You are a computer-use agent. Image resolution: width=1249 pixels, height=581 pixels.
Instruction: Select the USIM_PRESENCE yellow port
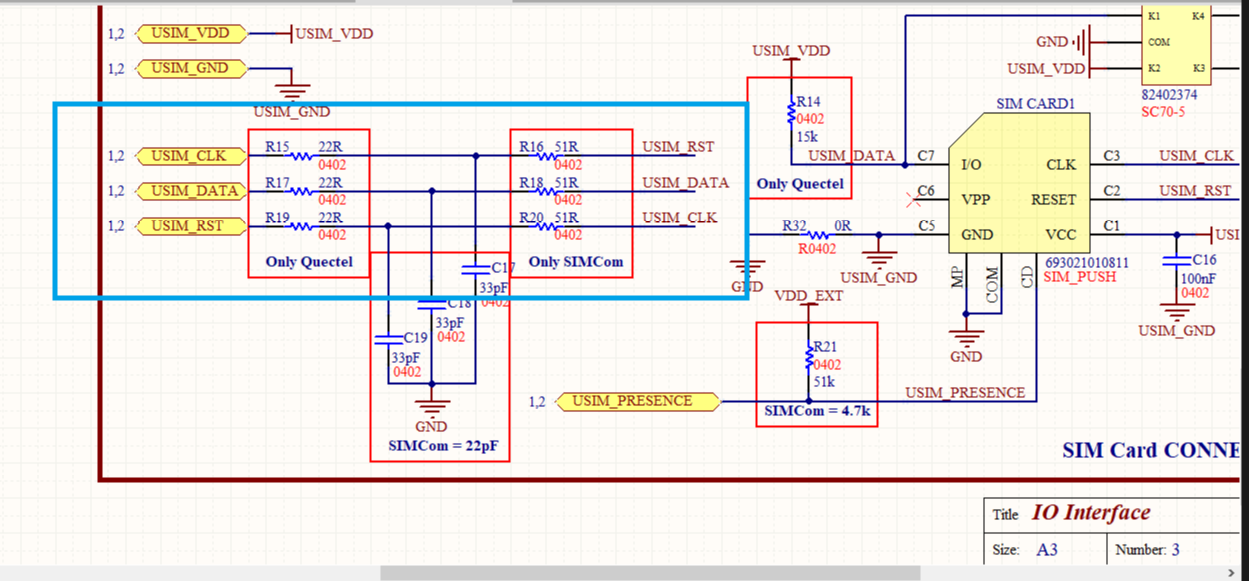point(632,401)
